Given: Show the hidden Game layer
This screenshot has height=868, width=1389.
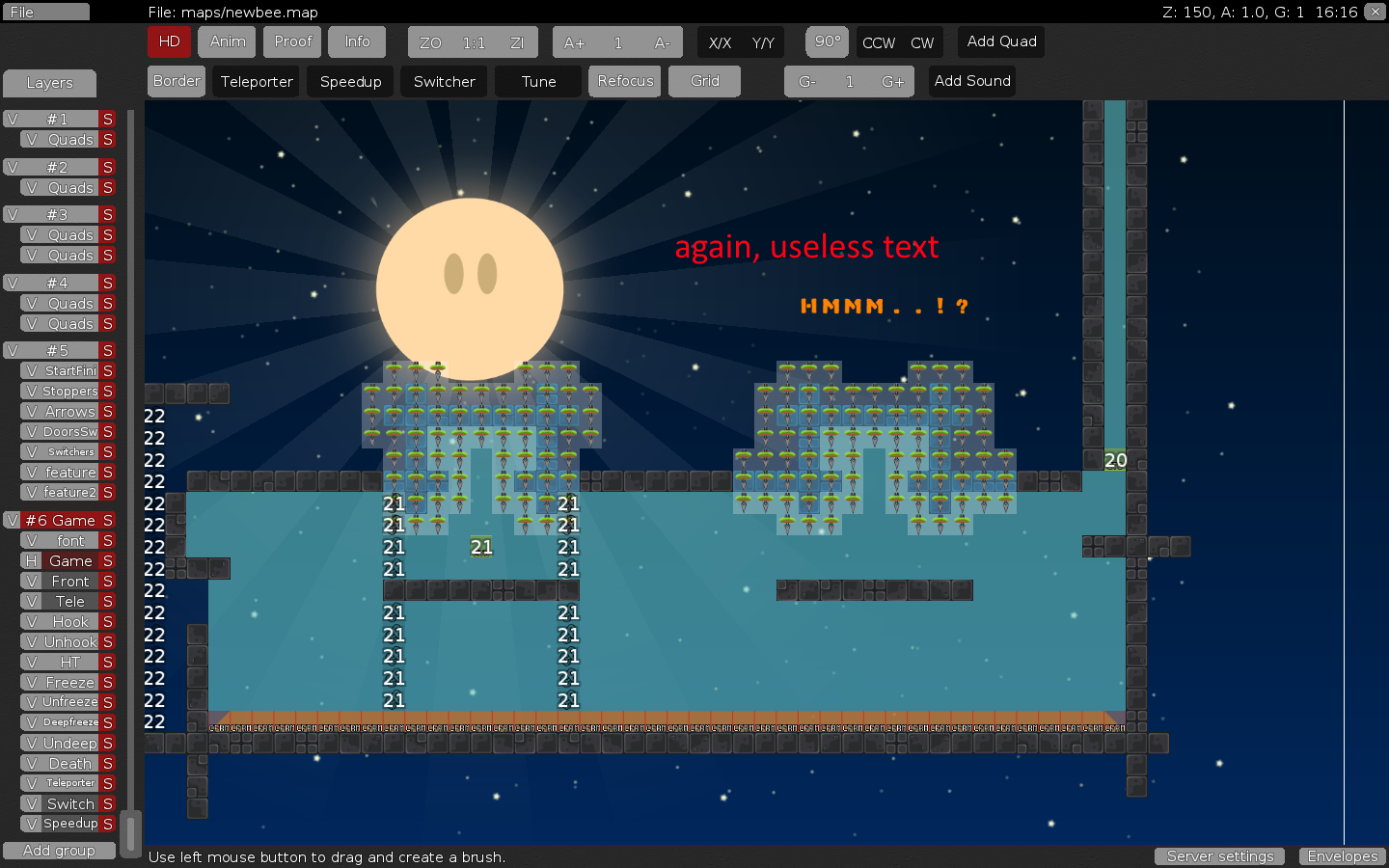Looking at the screenshot, I should (32, 561).
